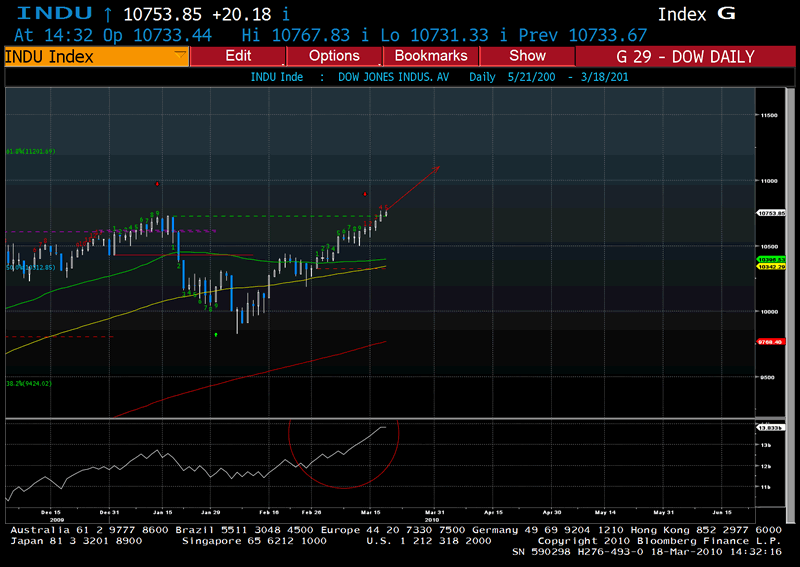Click the red arrowhead at trend projection tip

435,168
